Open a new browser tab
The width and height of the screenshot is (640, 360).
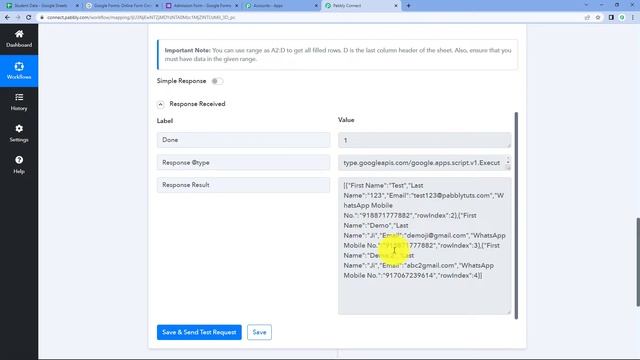pyautogui.click(x=408, y=6)
